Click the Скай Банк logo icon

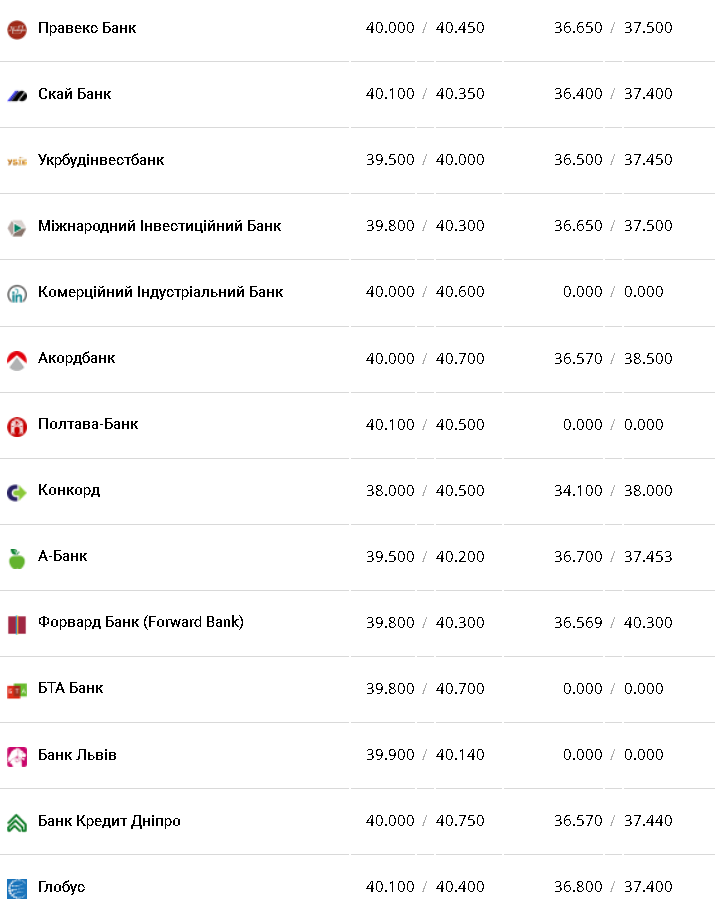click(x=16, y=95)
